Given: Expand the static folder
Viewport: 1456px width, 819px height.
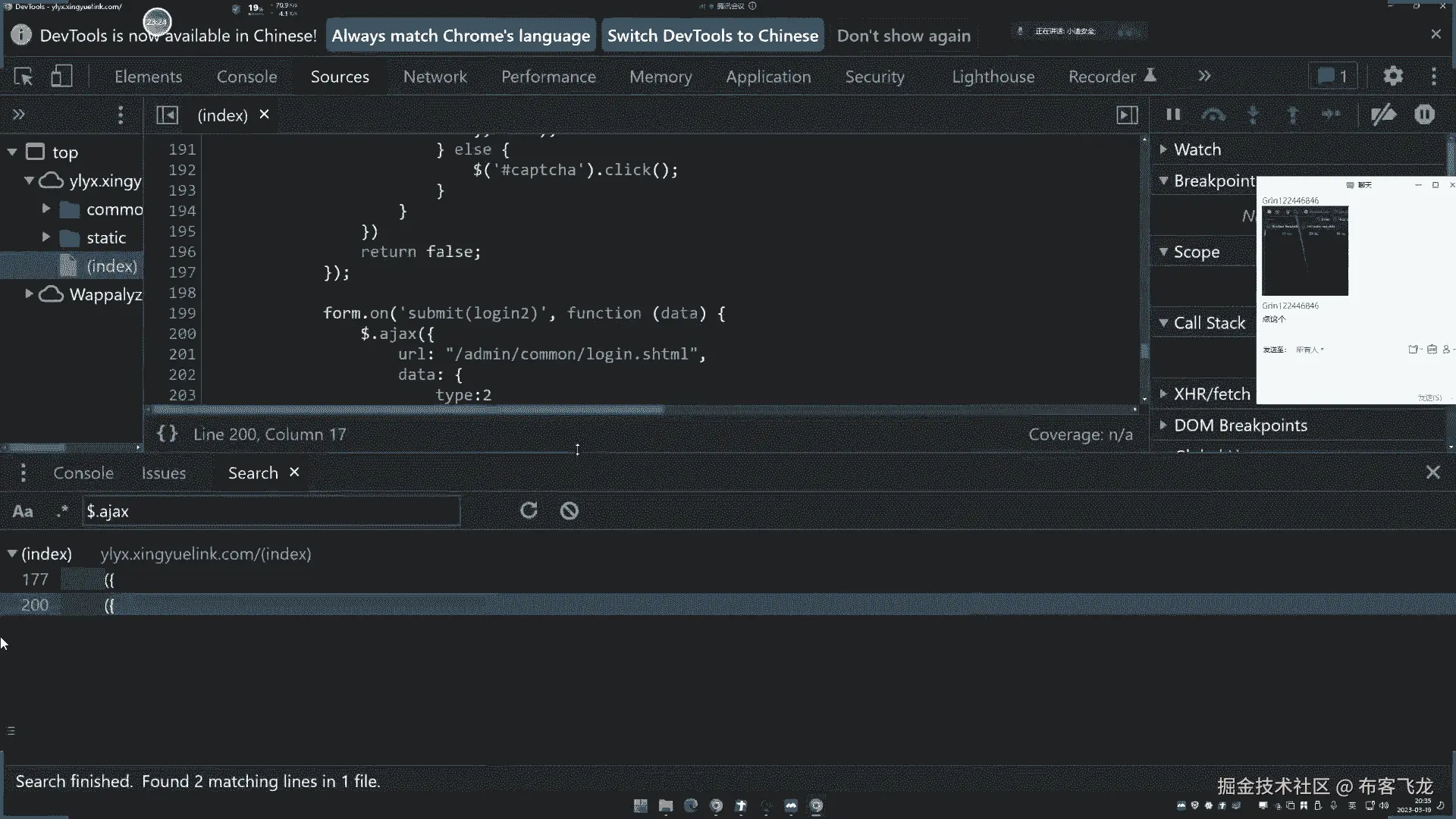Looking at the screenshot, I should coord(46,237).
